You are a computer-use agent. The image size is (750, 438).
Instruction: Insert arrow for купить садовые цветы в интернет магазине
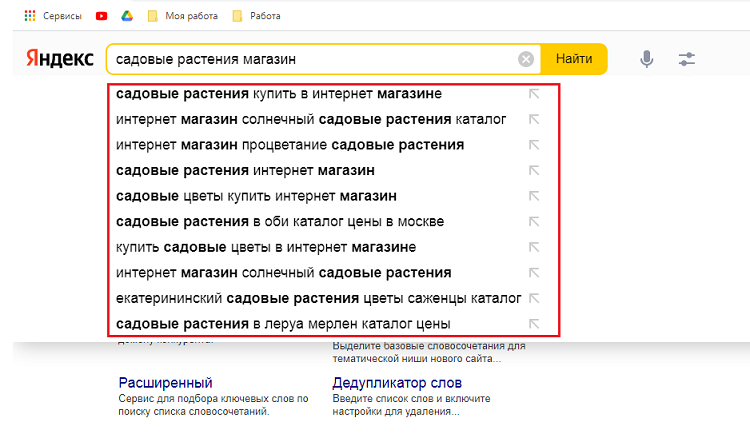(x=534, y=247)
